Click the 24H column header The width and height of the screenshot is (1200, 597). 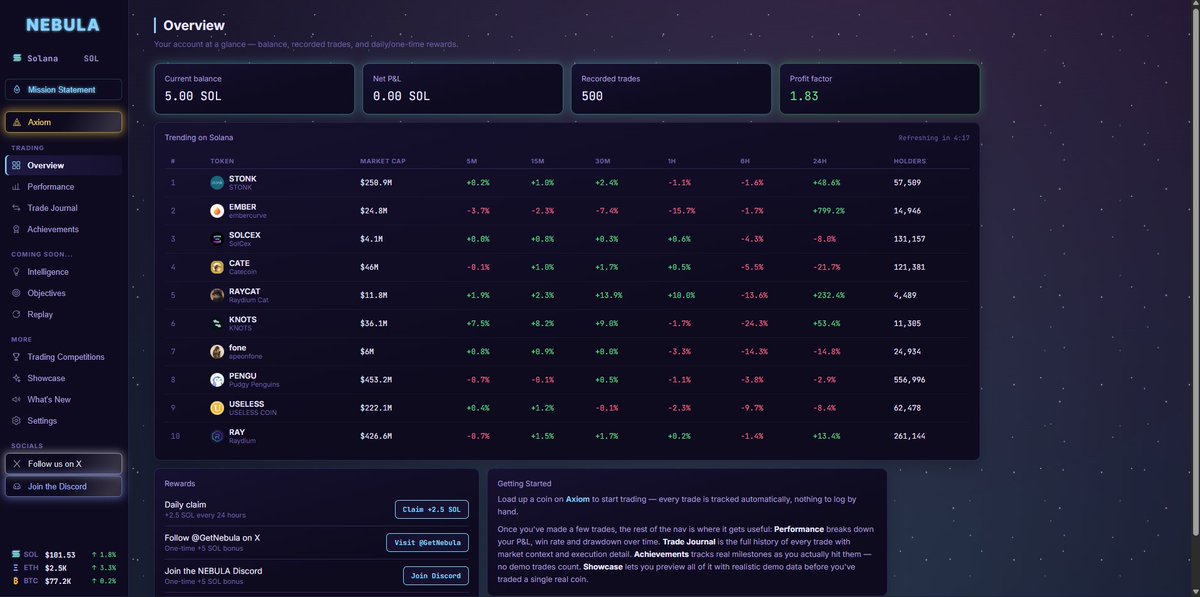tap(819, 161)
